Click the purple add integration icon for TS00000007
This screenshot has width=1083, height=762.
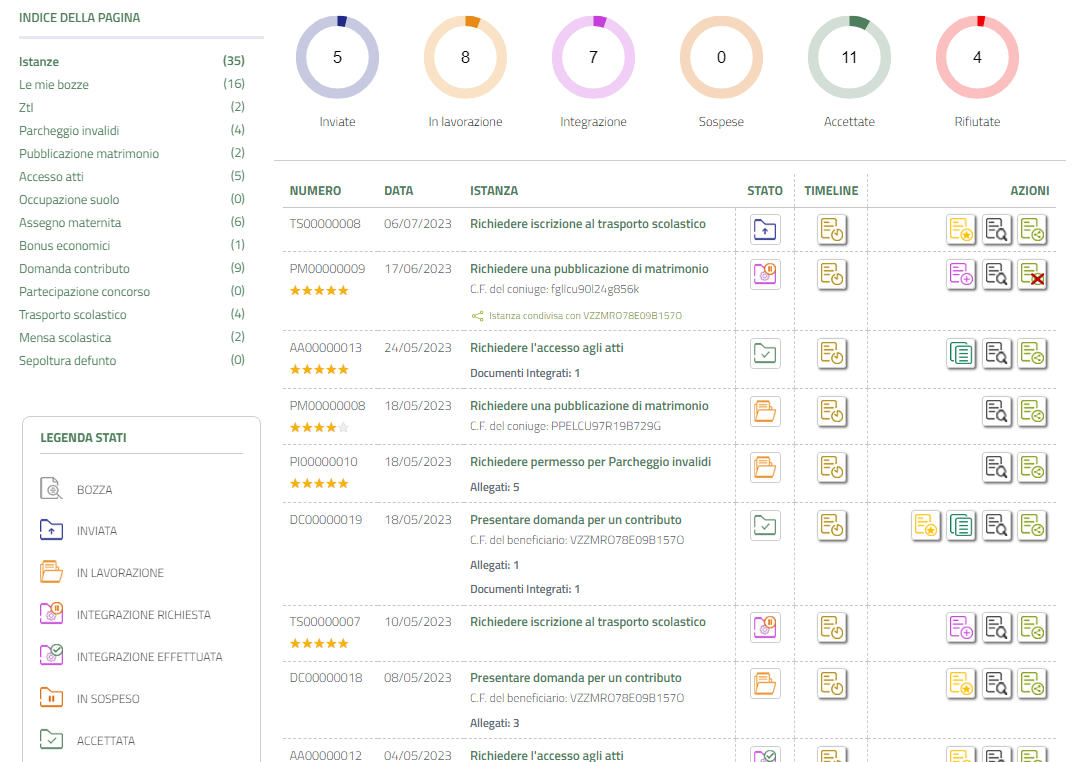961,628
